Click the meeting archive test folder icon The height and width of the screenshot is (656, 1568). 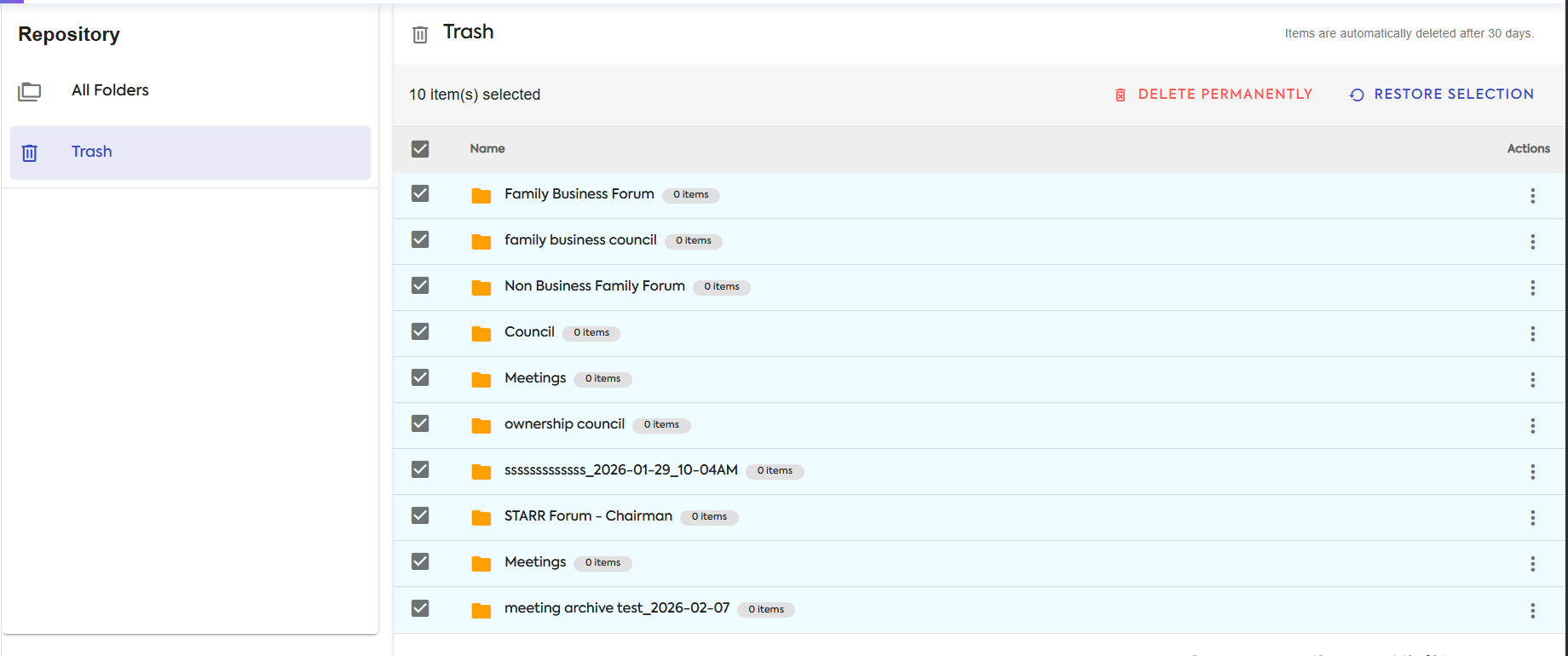tap(481, 610)
